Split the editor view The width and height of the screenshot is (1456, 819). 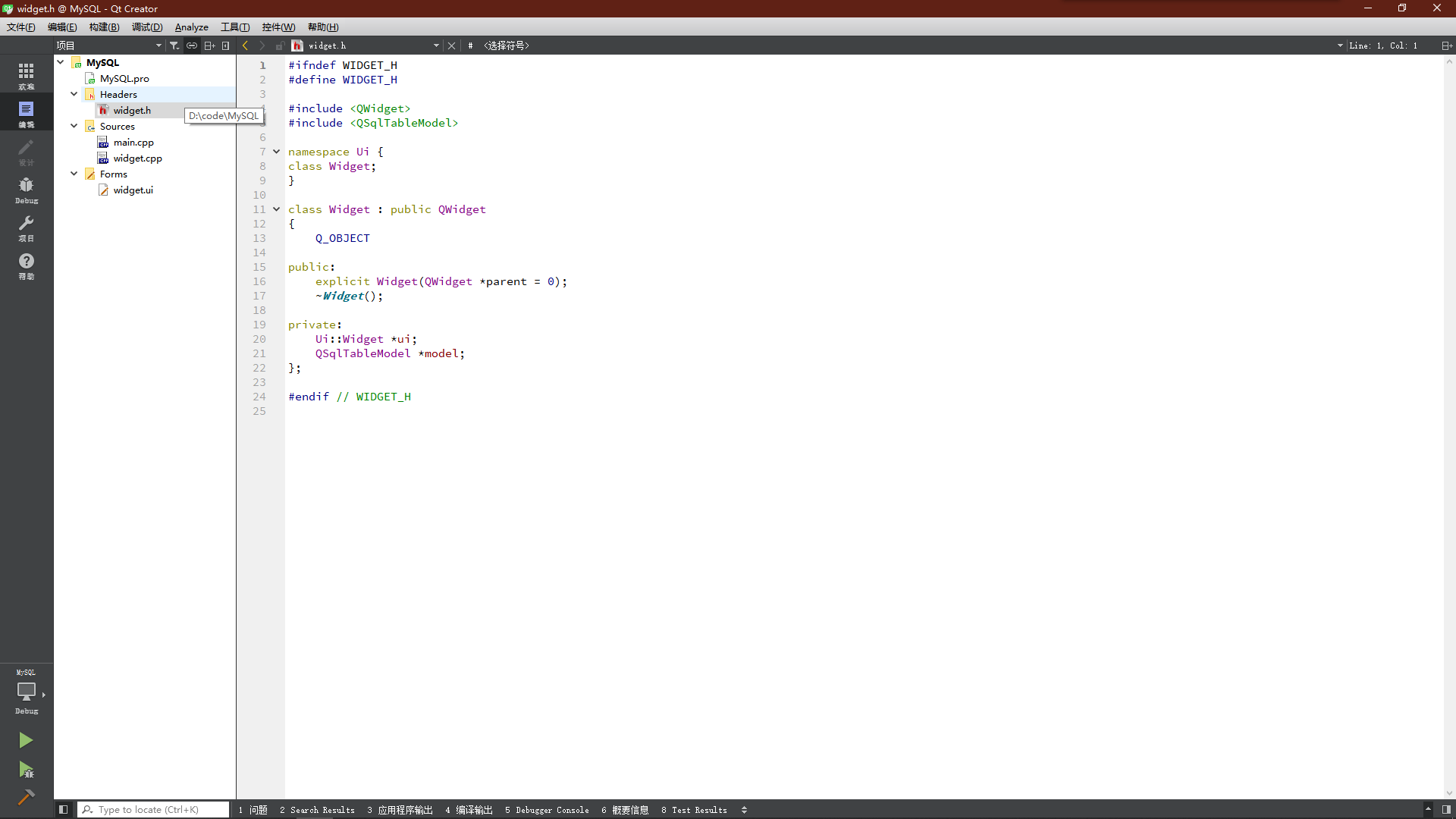point(1447,45)
